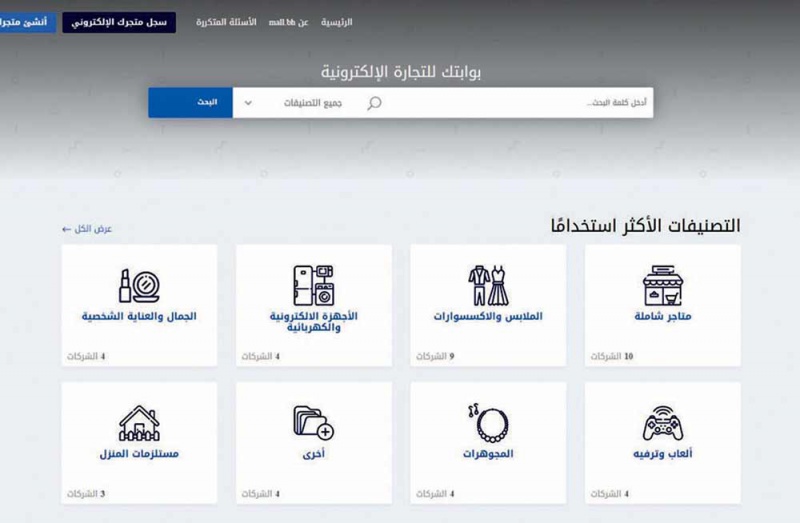800x523 pixels.
Task: Open the عن mall.bh menu item
Action: point(289,22)
